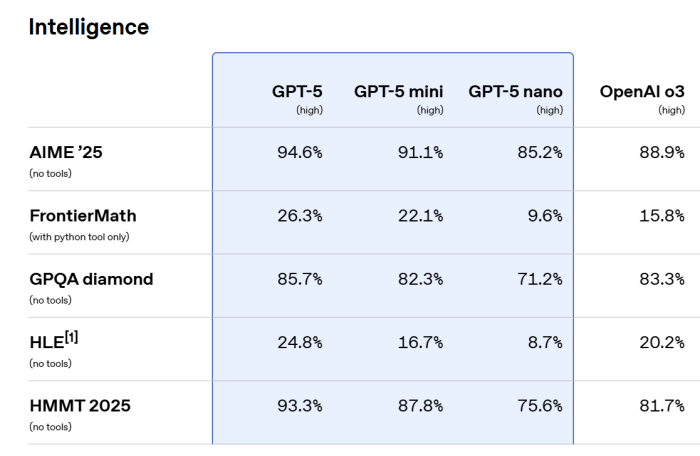Click the HMMT 2025 row label
The image size is (700, 456).
80,406
